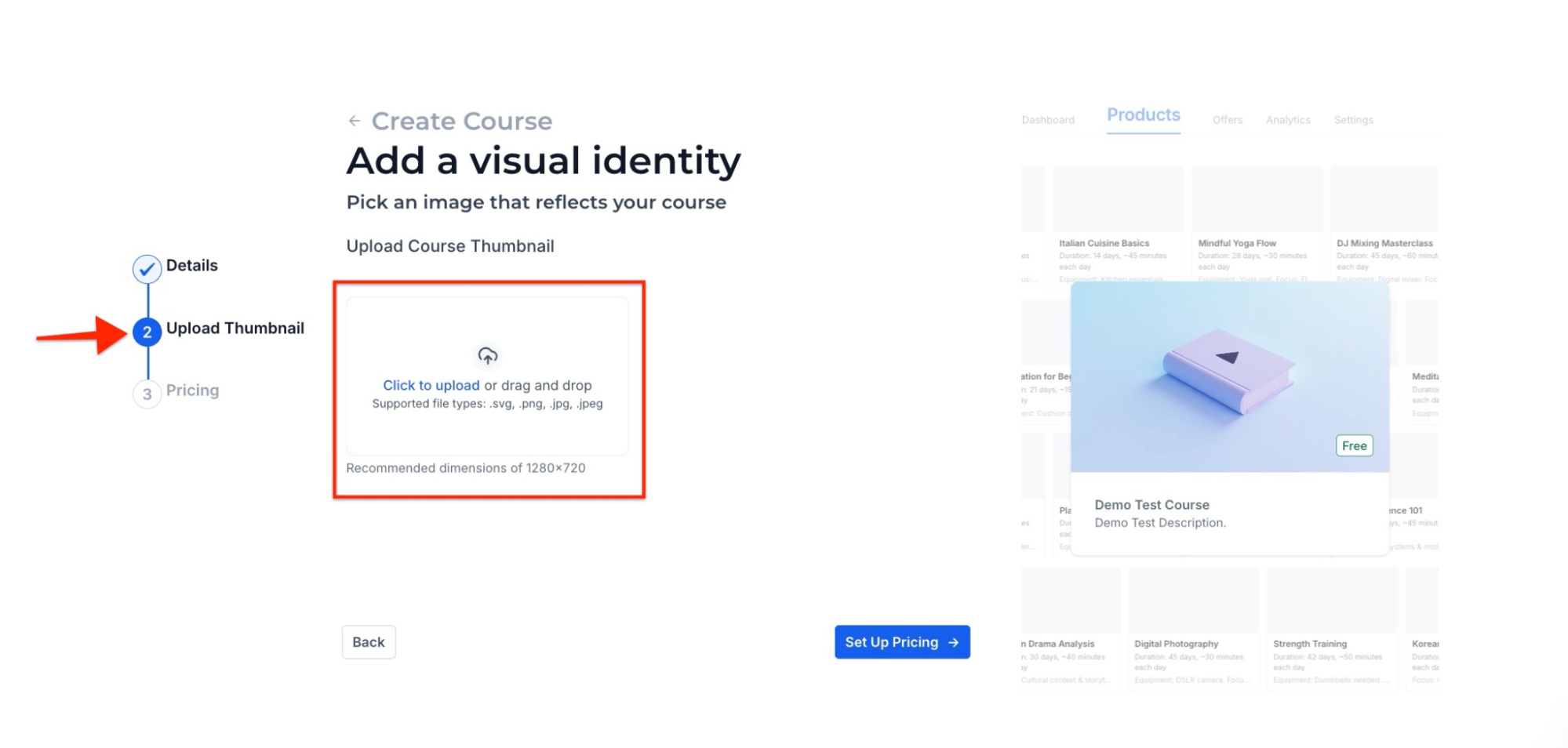
Task: Click the Pricing step label
Action: click(192, 390)
